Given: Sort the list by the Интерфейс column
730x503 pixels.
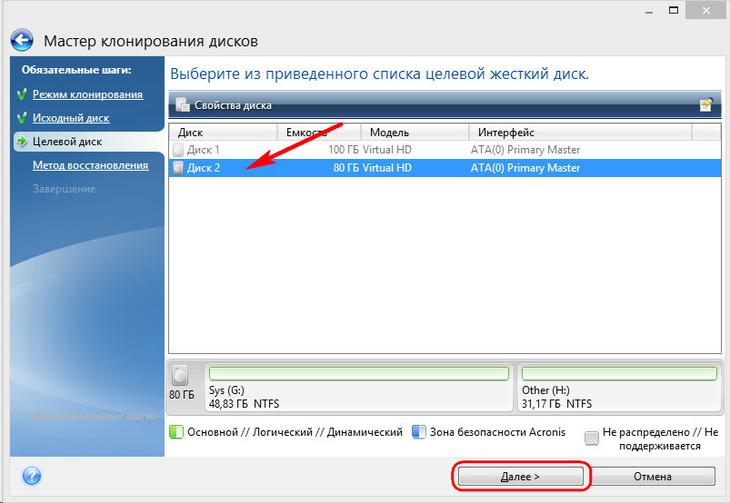Looking at the screenshot, I should click(580, 132).
